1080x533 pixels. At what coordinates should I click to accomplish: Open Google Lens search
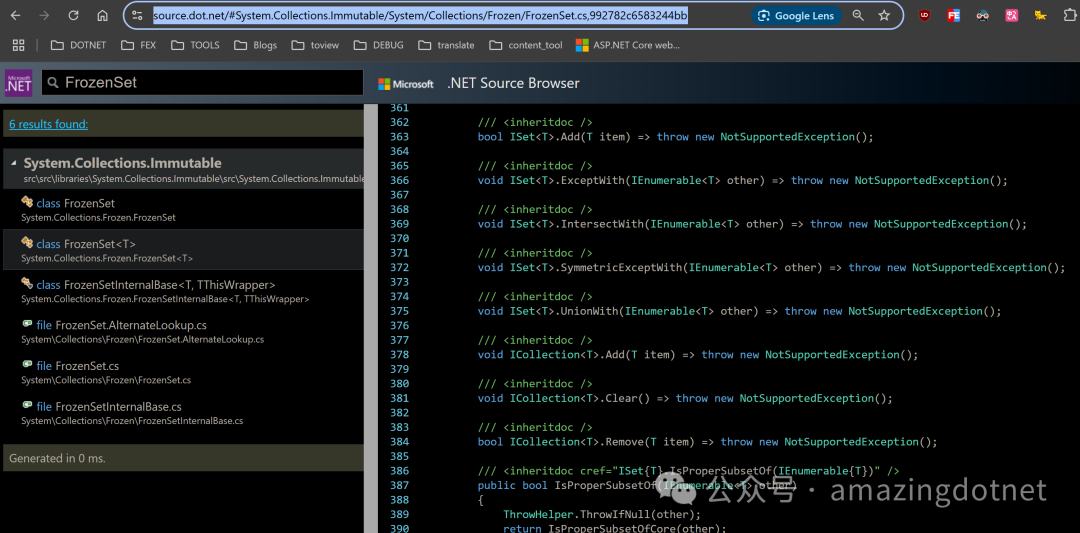coord(796,16)
